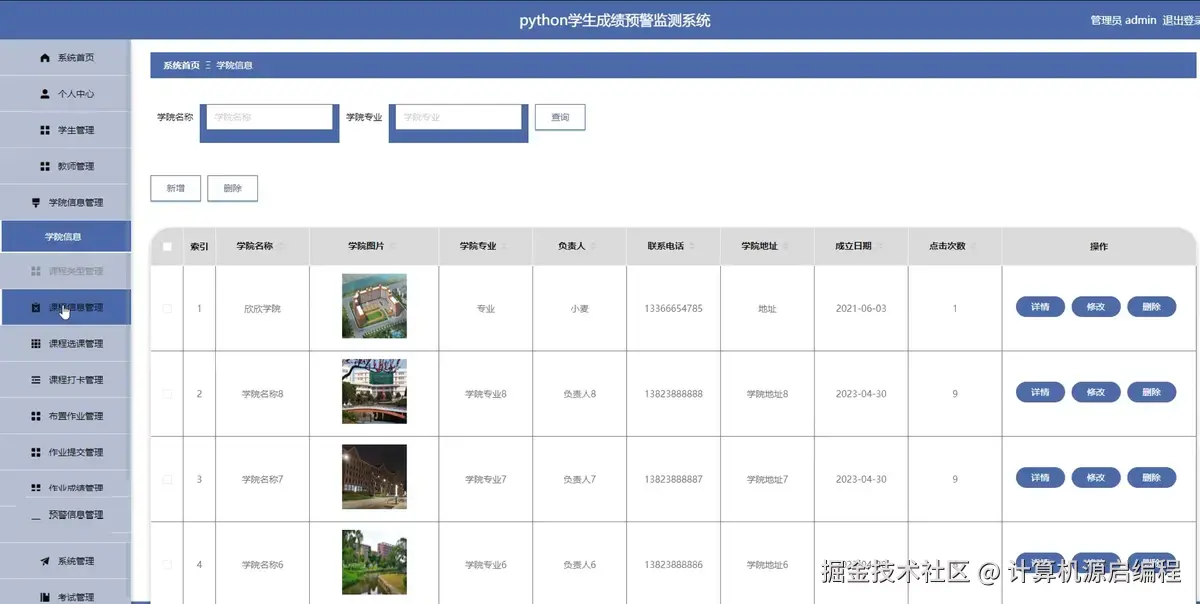Click the 负责人8 cell

point(580,394)
